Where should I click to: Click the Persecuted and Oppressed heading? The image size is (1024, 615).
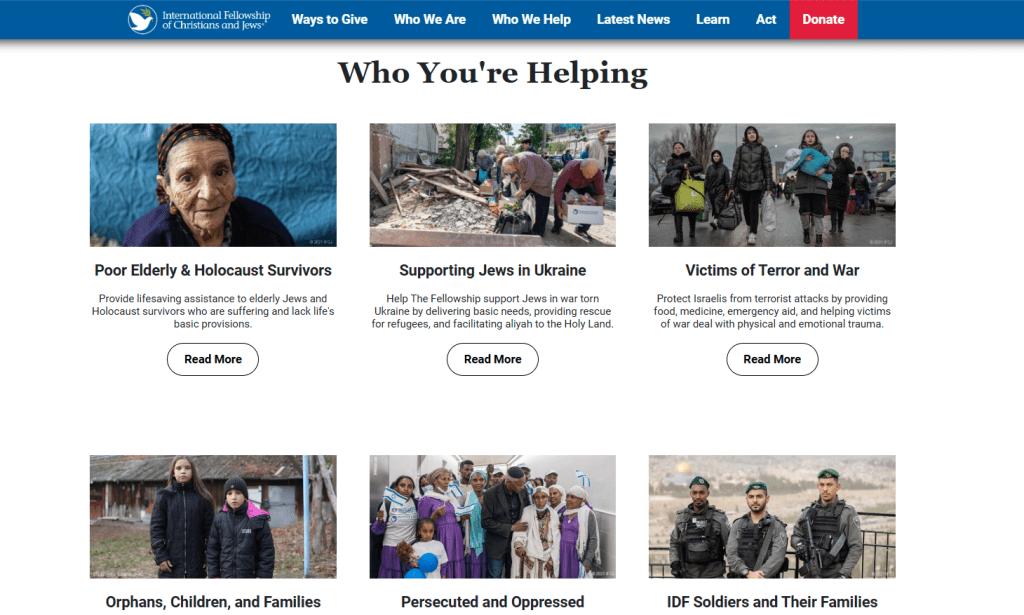[492, 602]
